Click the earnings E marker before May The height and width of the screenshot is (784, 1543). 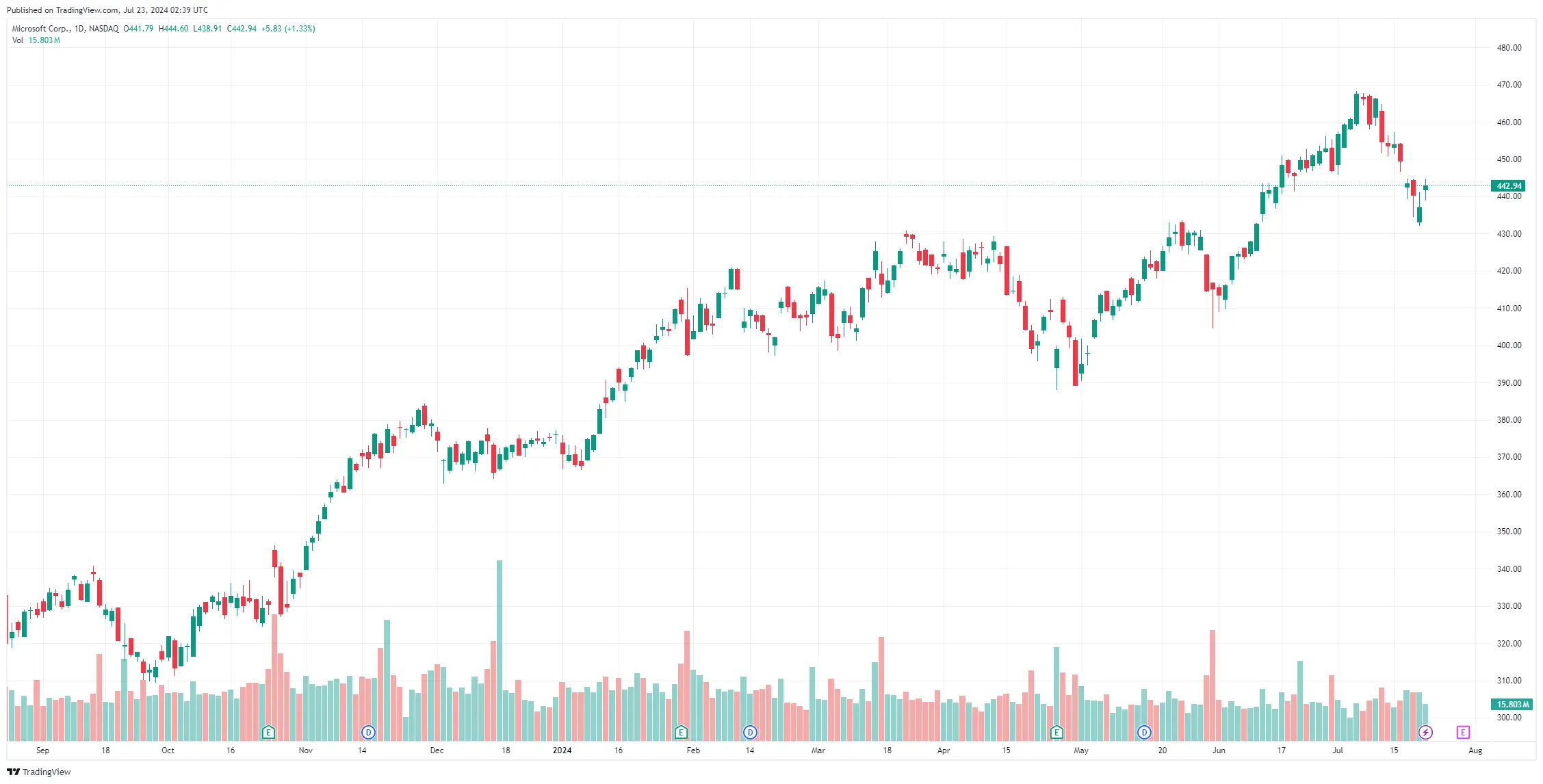click(1056, 732)
